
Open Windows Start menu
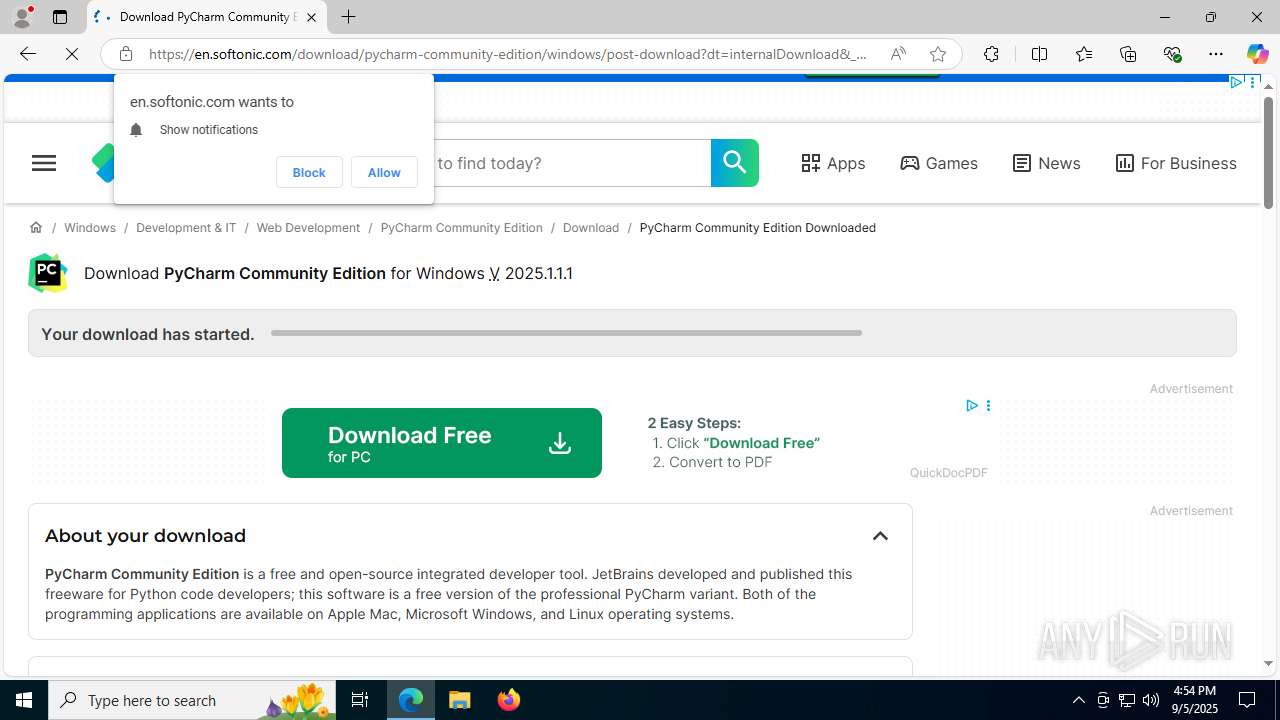coord(24,700)
